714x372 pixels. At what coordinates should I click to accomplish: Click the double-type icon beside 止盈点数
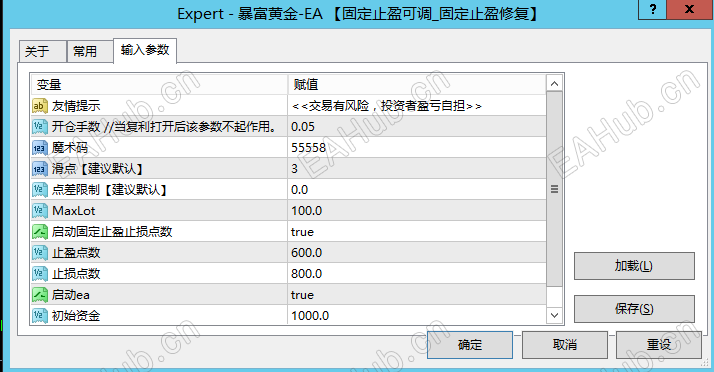click(40, 253)
